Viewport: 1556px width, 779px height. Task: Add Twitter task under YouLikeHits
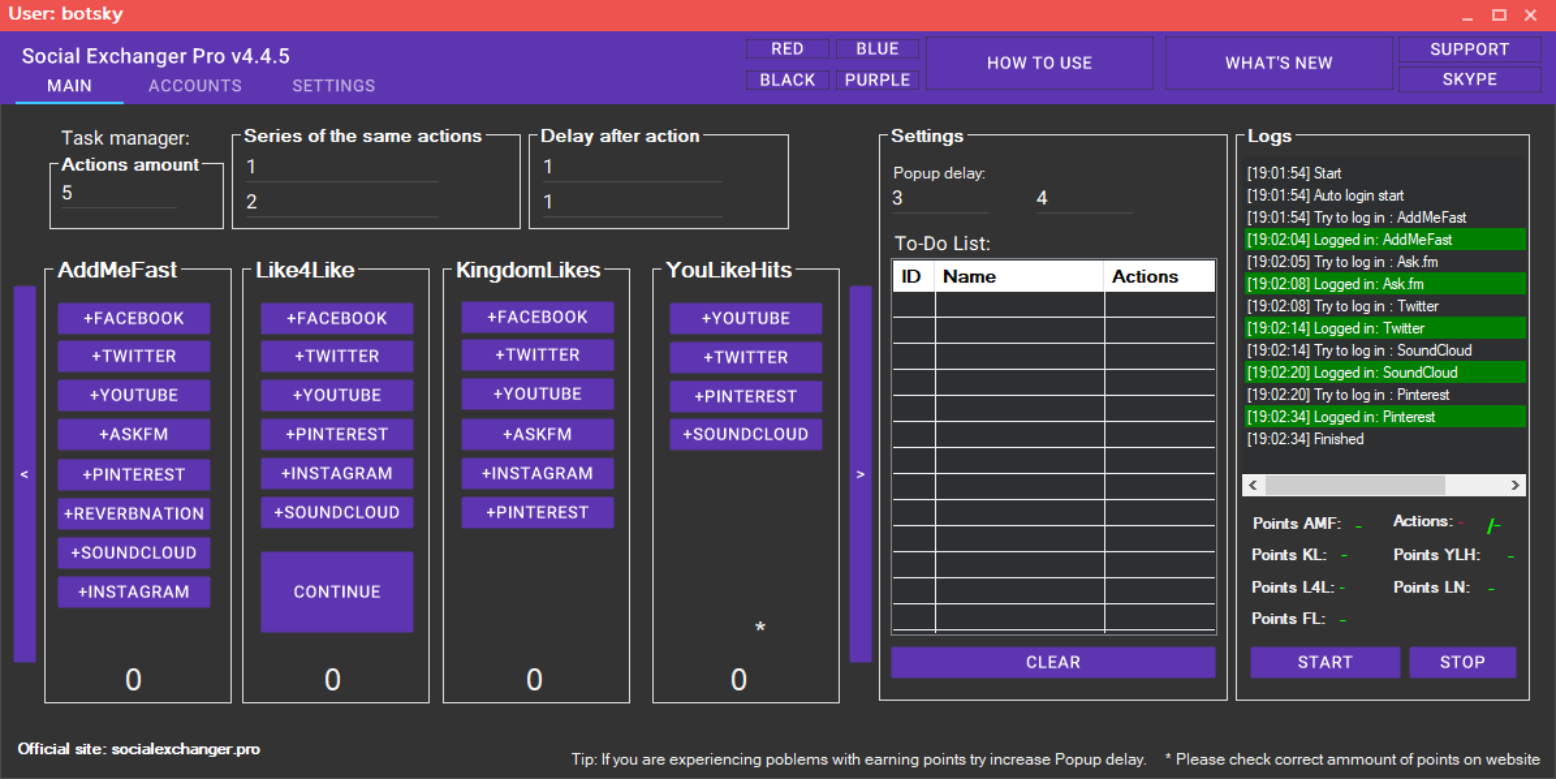(746, 357)
